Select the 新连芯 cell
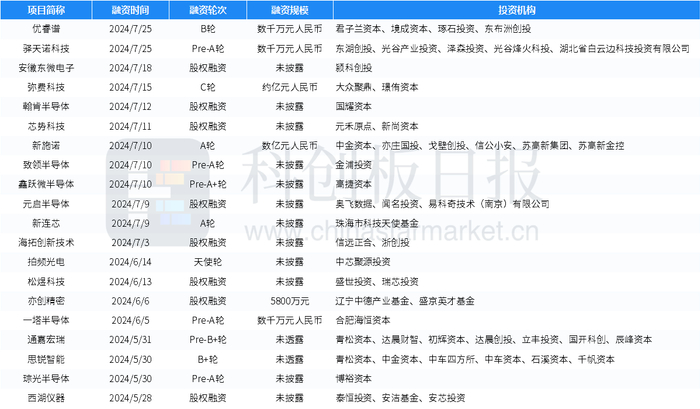 click(x=46, y=223)
